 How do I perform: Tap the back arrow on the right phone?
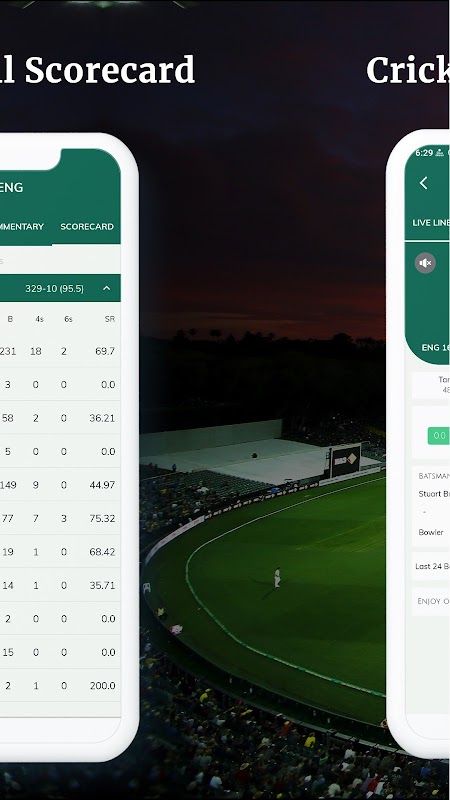(x=423, y=183)
